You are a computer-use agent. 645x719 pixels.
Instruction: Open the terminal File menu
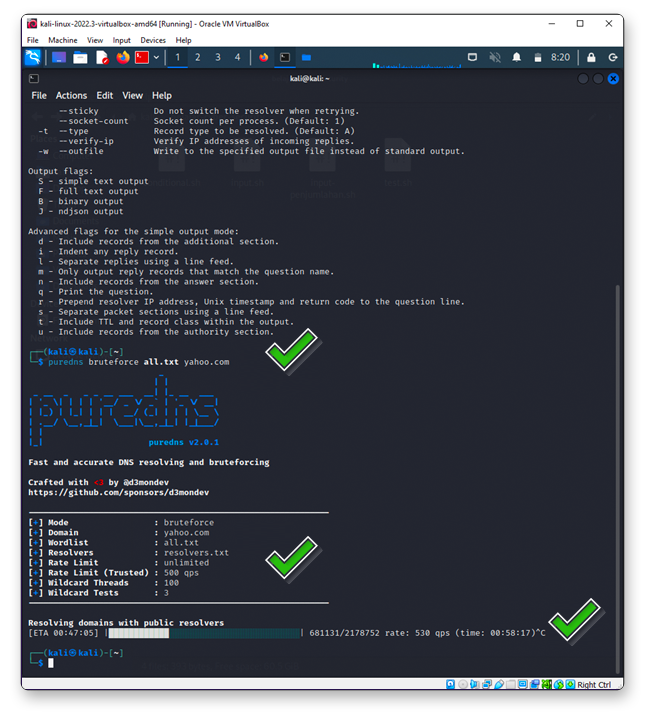point(39,95)
